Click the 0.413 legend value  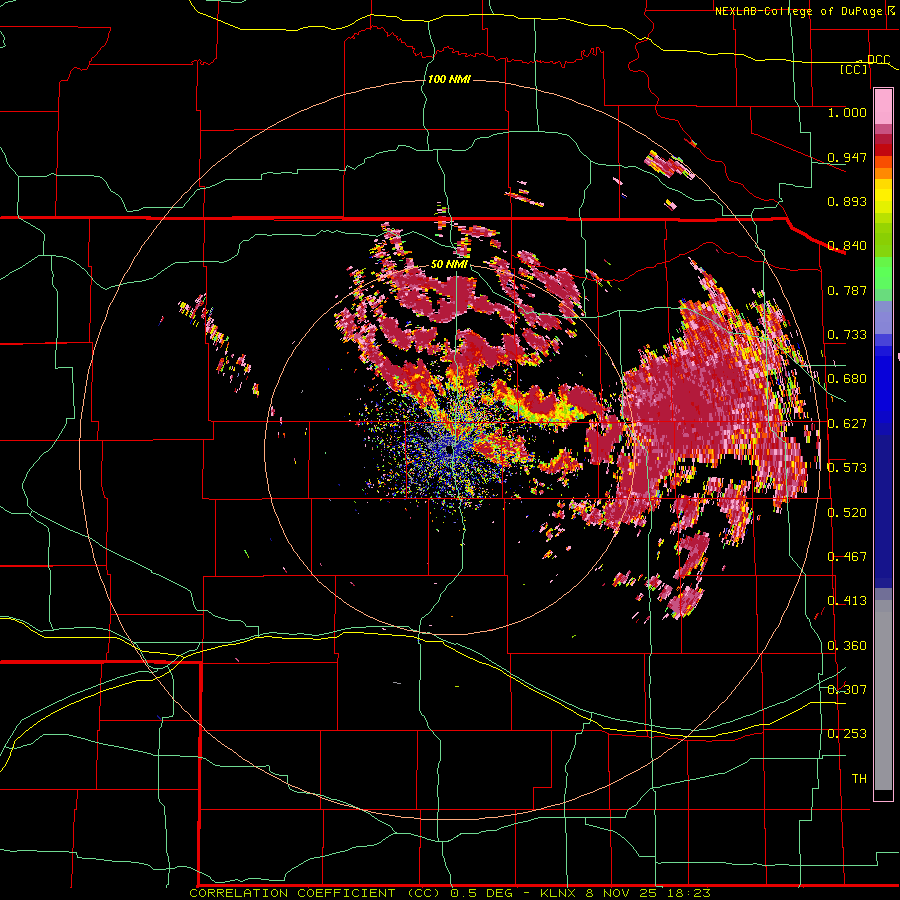click(x=847, y=601)
